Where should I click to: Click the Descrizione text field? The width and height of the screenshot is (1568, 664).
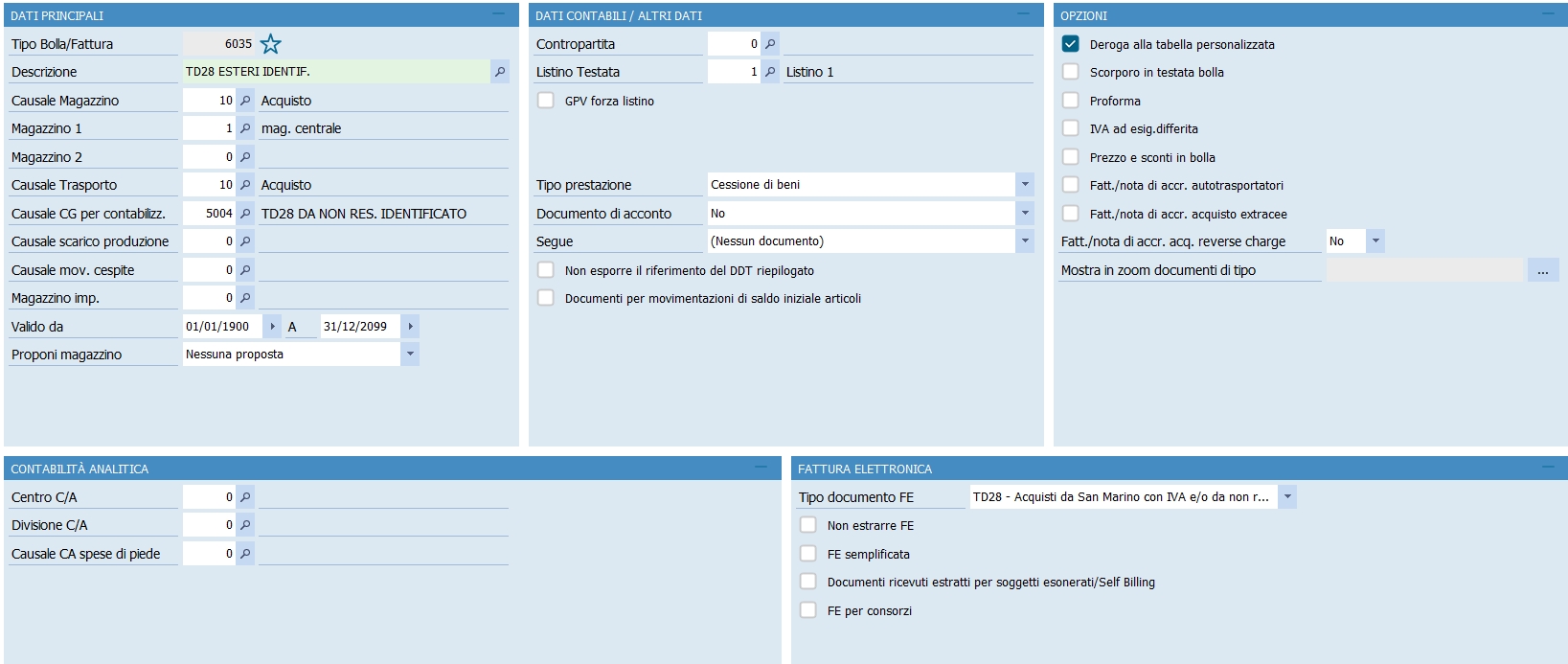pos(336,72)
